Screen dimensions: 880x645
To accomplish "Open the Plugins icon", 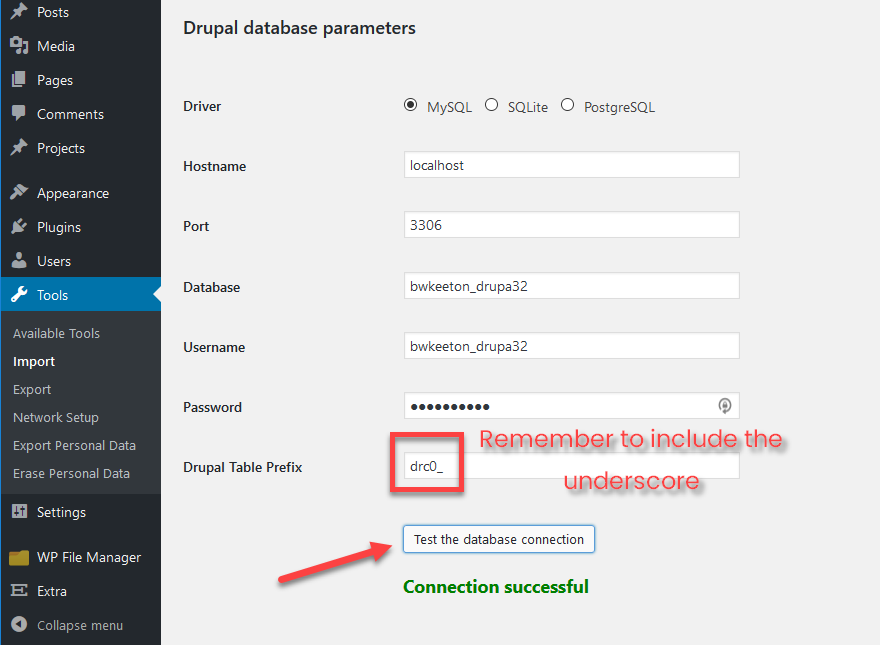I will click(18, 227).
